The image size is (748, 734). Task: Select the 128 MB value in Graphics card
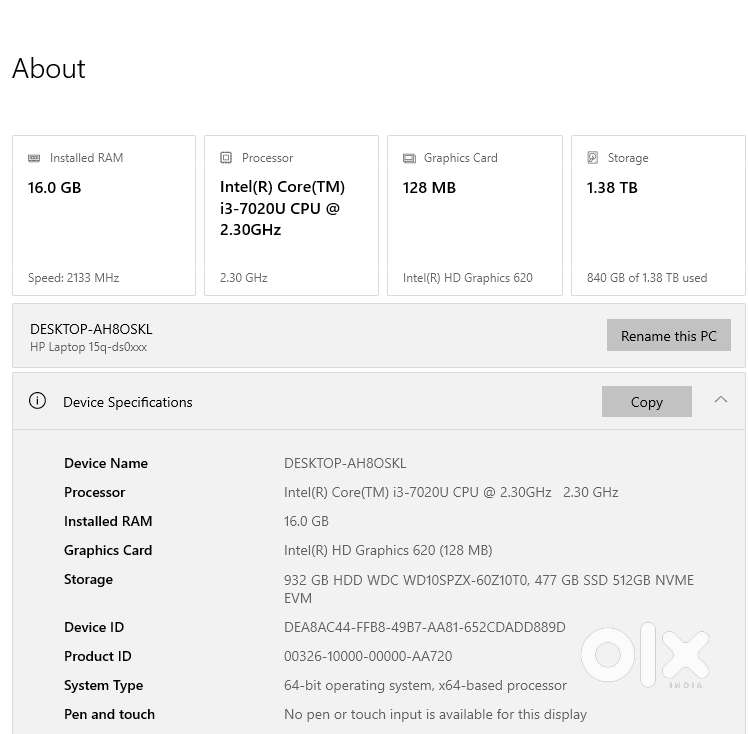pyautogui.click(x=429, y=187)
